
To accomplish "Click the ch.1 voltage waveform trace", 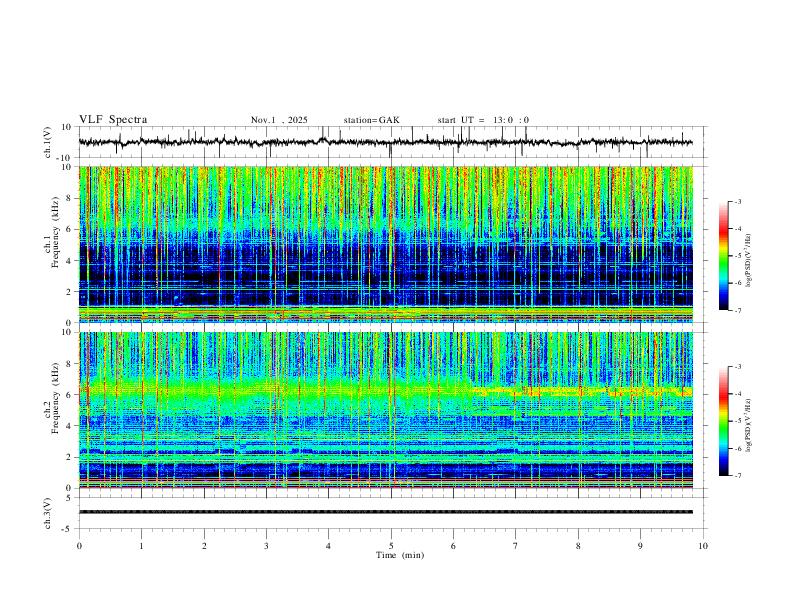I will [385, 142].
